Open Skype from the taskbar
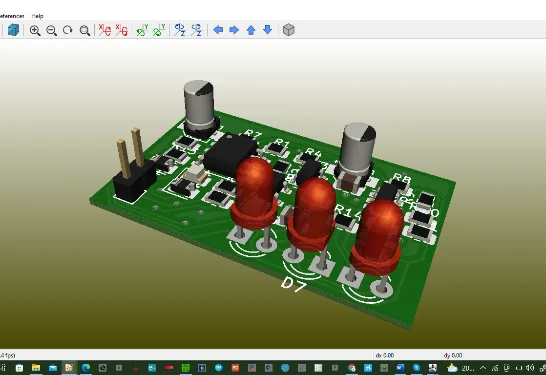Image resolution: width=546 pixels, height=375 pixels. coord(416,368)
